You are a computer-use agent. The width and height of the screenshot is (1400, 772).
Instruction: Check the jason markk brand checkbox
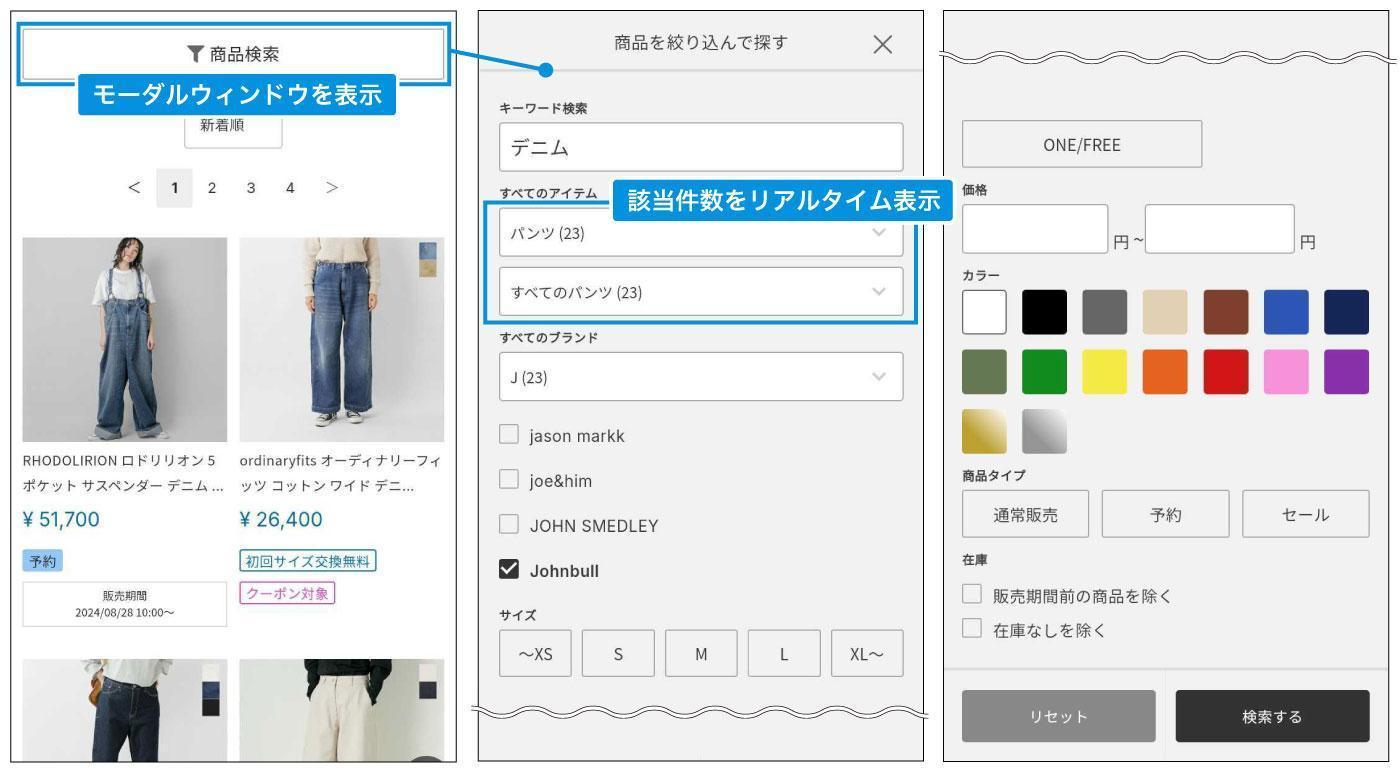pos(510,436)
